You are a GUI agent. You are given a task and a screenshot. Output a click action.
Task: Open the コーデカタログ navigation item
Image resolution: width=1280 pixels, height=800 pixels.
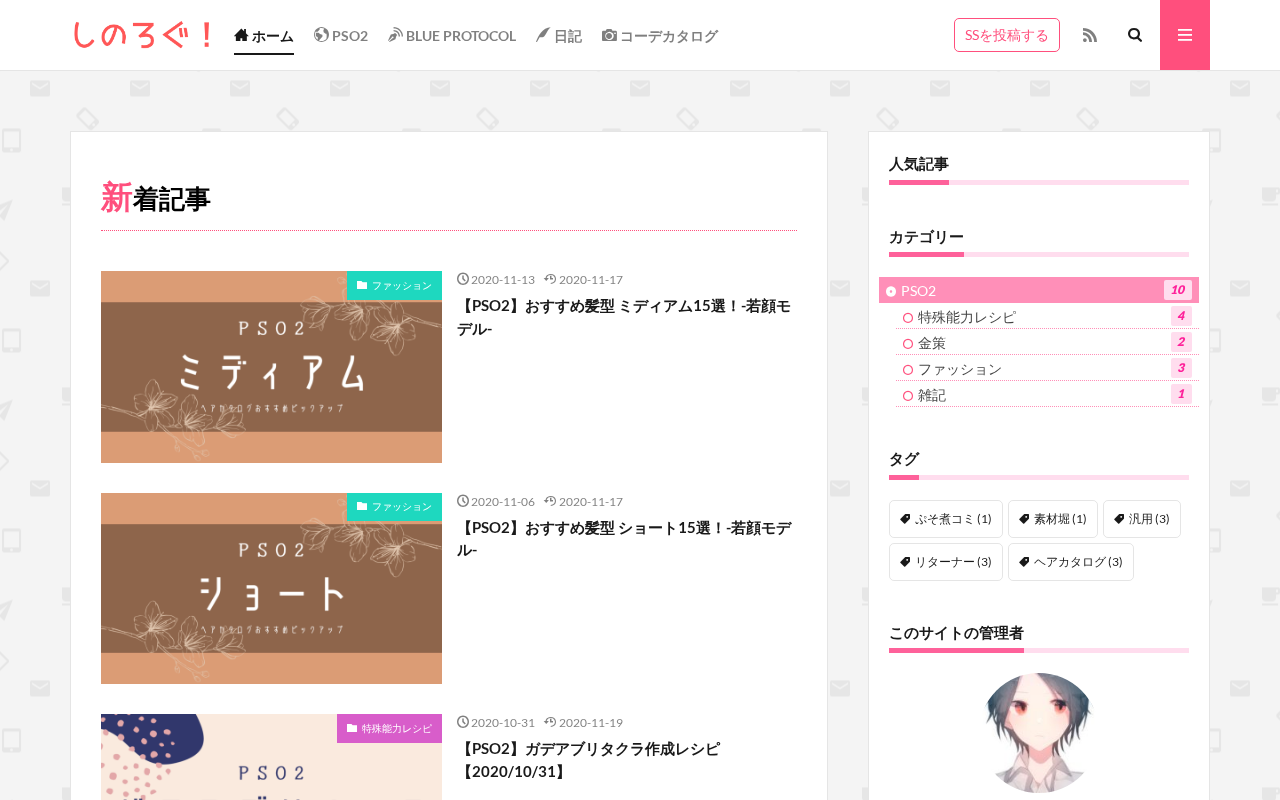660,36
